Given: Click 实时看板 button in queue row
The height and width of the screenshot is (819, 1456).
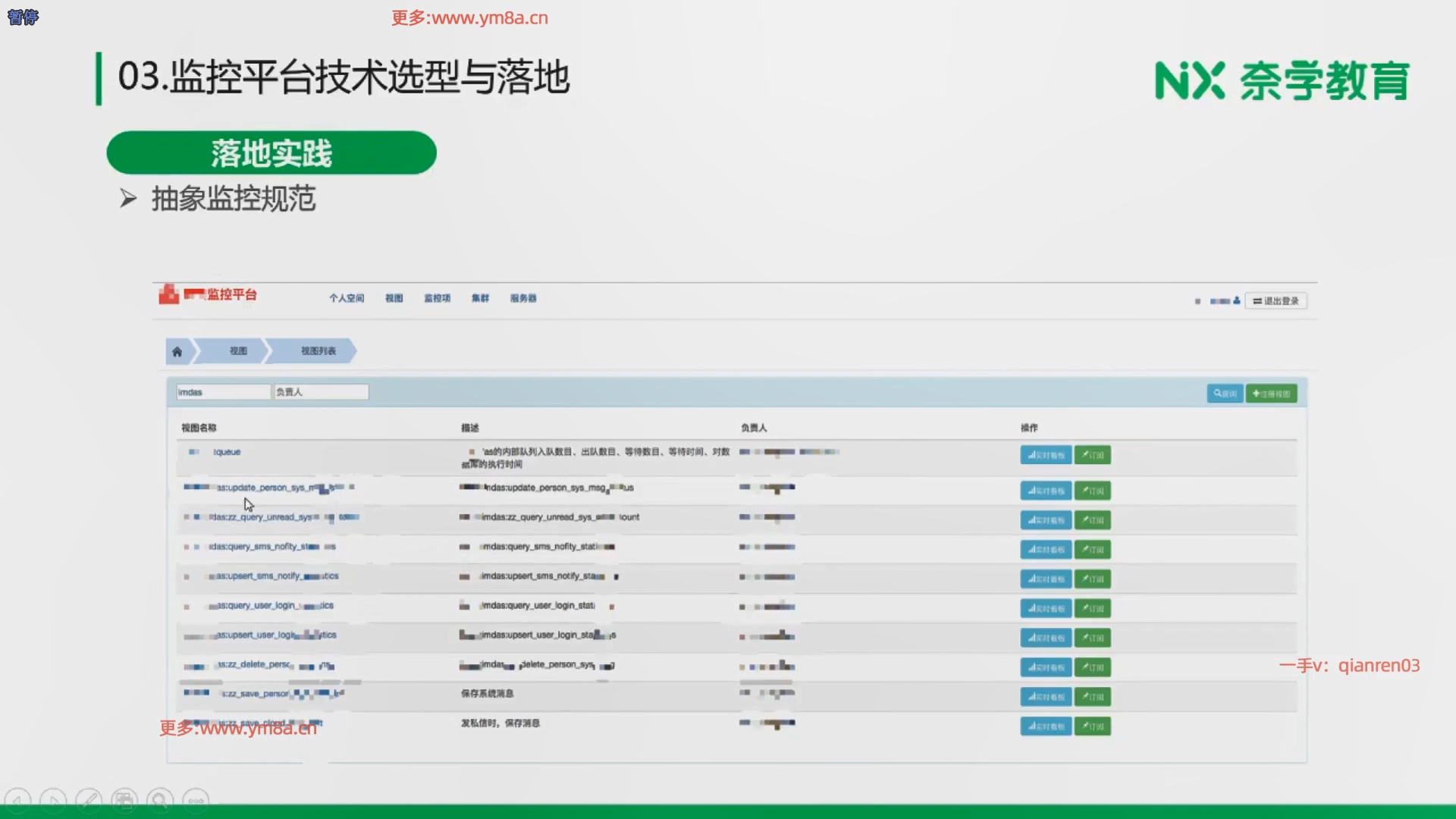Looking at the screenshot, I should (1046, 455).
